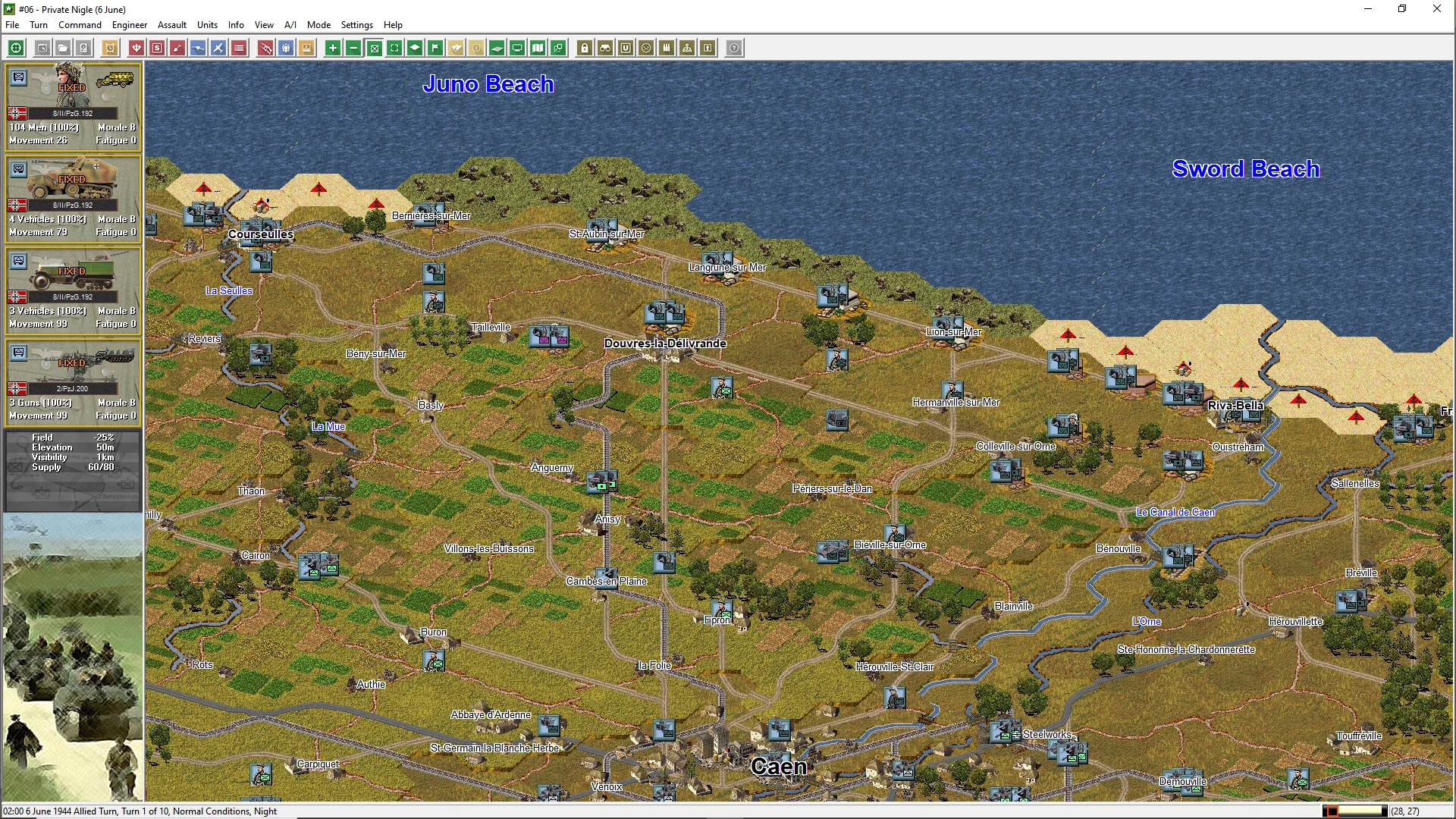The height and width of the screenshot is (819, 1456).
Task: Open the Assault menu
Action: pos(172,25)
